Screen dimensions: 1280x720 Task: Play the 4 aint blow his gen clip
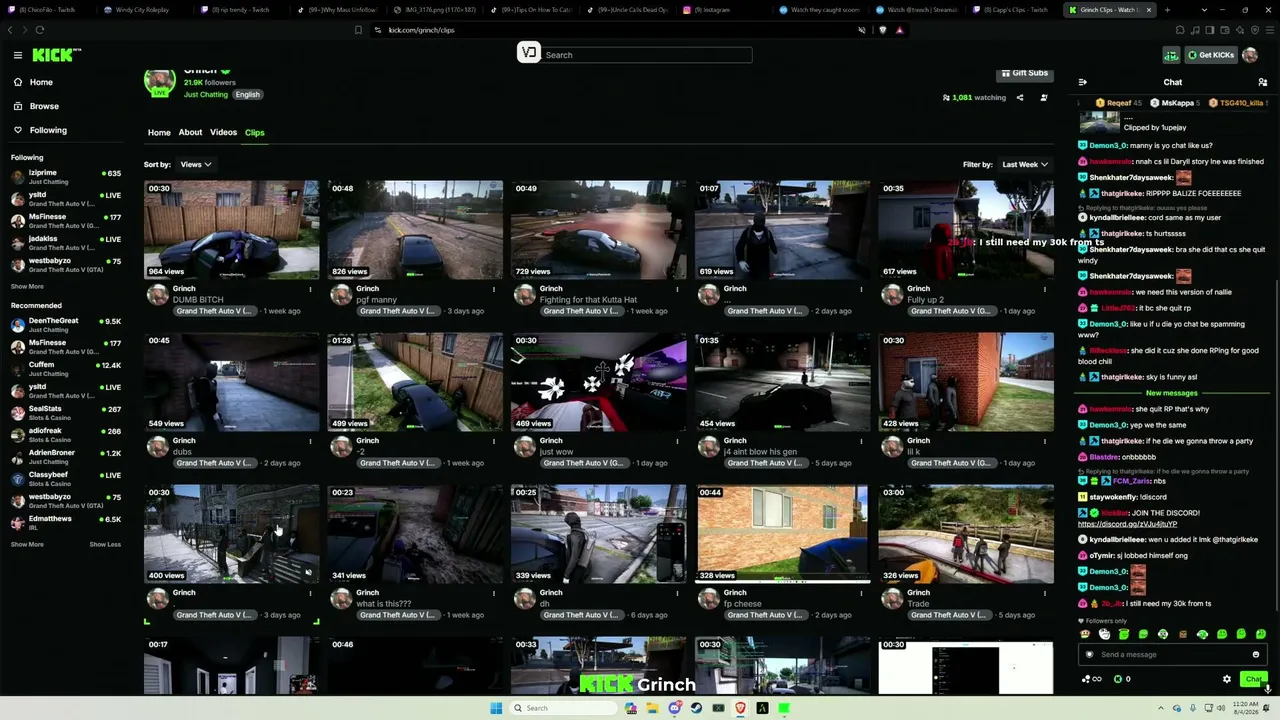[x=782, y=382]
